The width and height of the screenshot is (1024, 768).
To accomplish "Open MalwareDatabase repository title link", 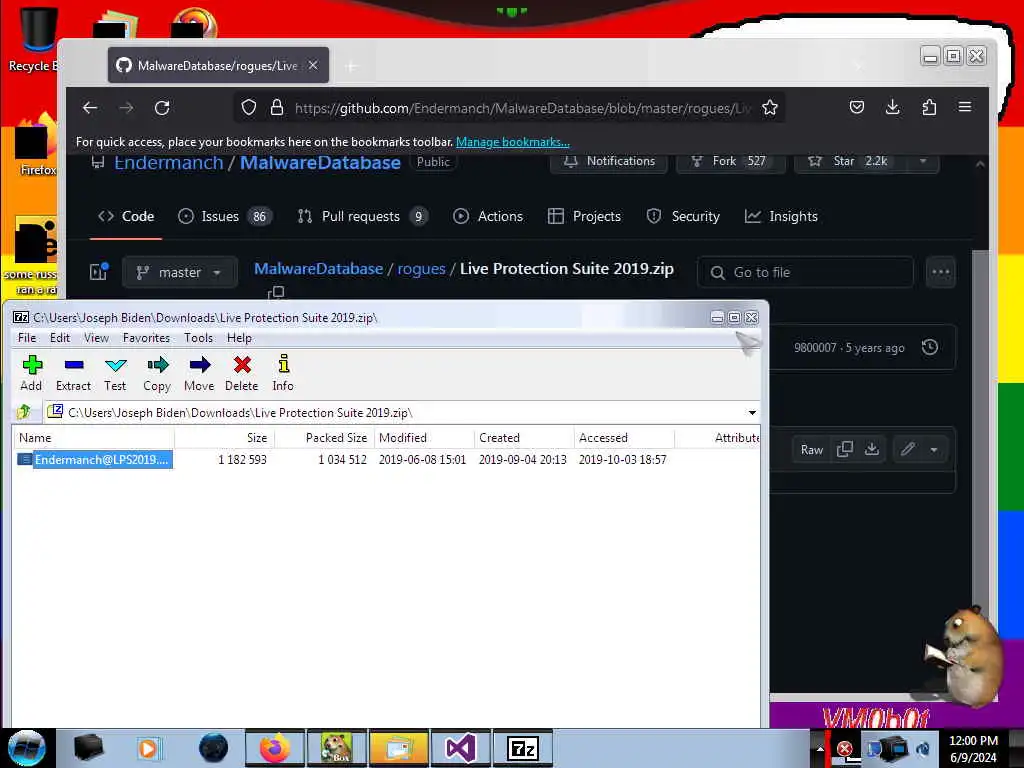I will tap(320, 163).
